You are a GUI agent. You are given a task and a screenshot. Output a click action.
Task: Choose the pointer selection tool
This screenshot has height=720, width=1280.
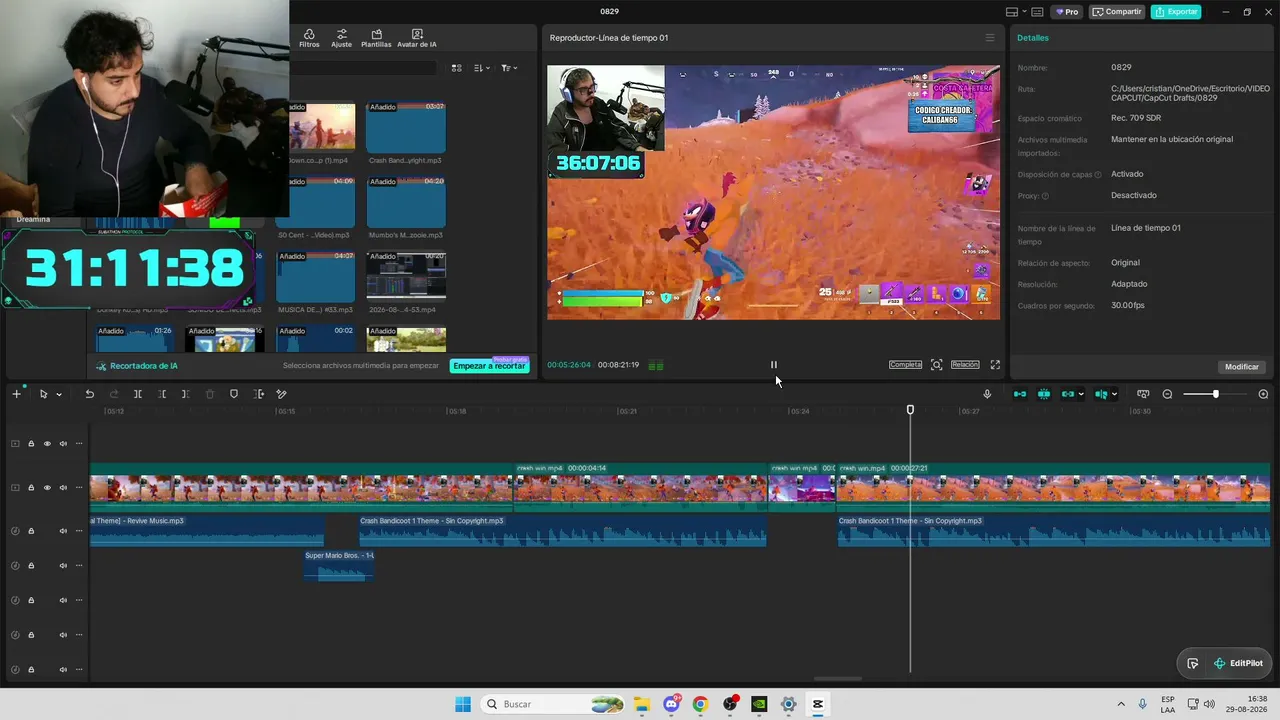pyautogui.click(x=43, y=394)
